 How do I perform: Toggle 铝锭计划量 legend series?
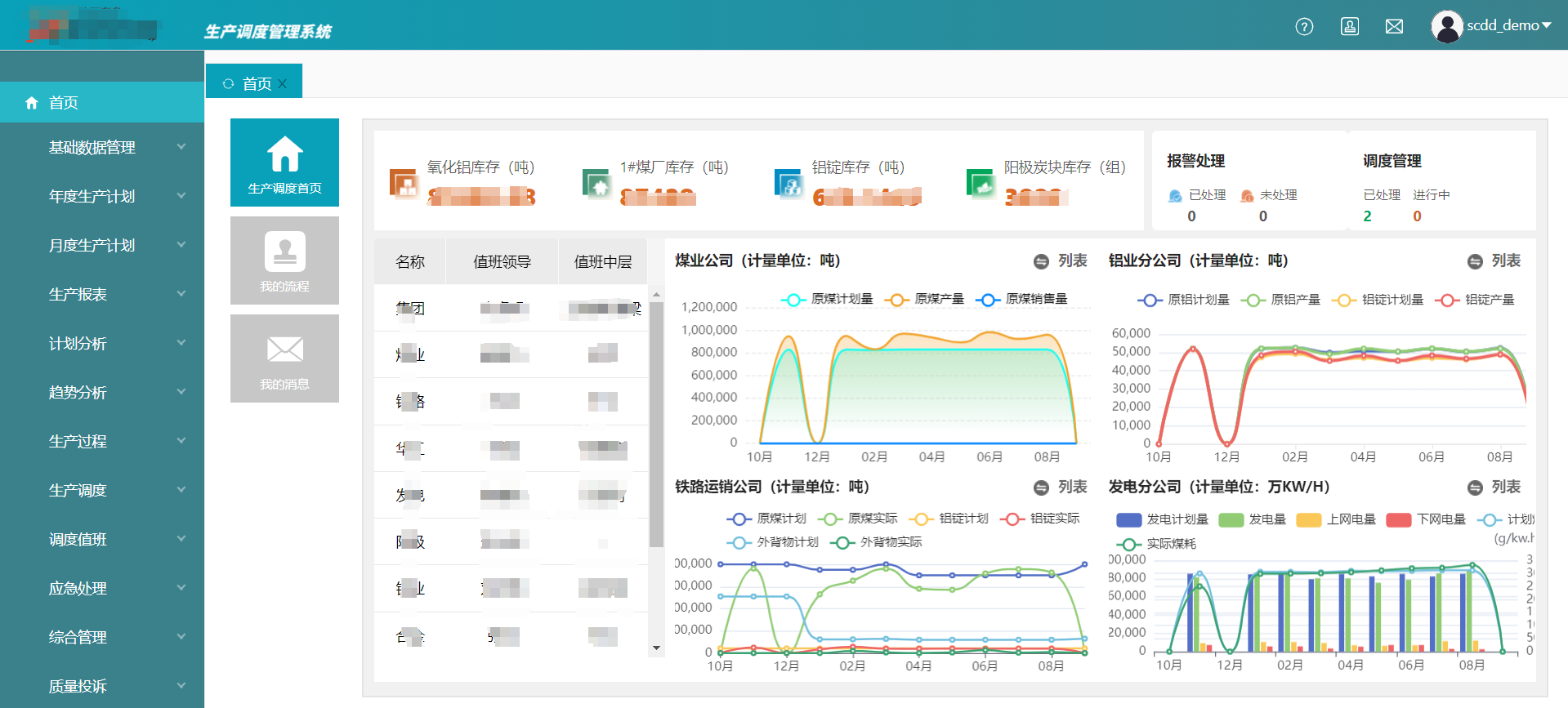(x=1378, y=300)
